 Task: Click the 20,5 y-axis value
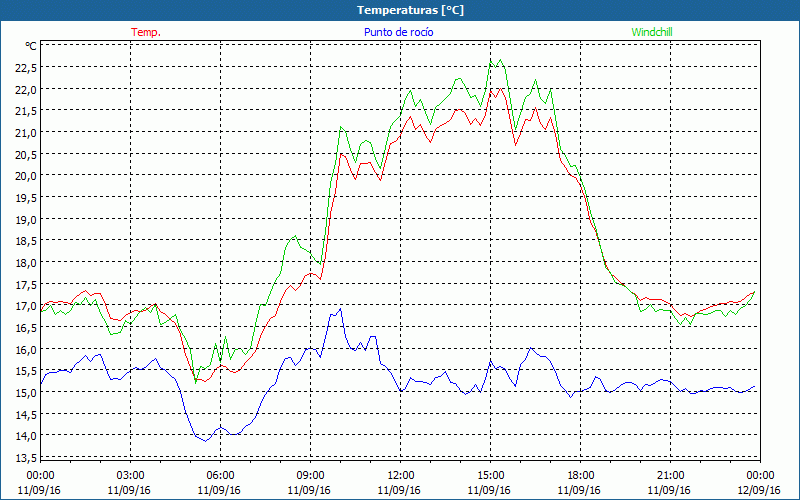[26, 154]
